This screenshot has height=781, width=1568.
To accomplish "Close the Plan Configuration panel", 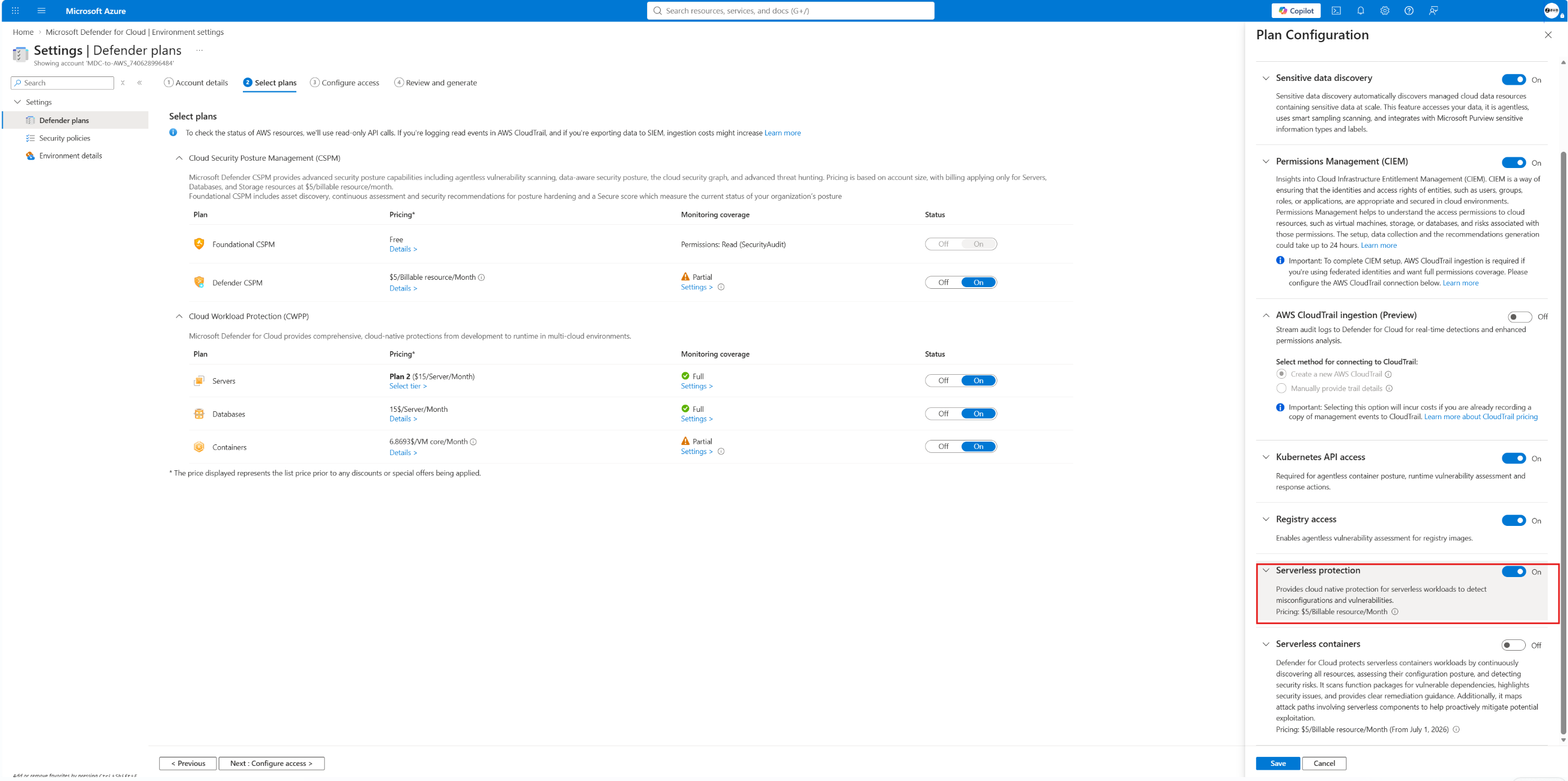I will [1548, 35].
